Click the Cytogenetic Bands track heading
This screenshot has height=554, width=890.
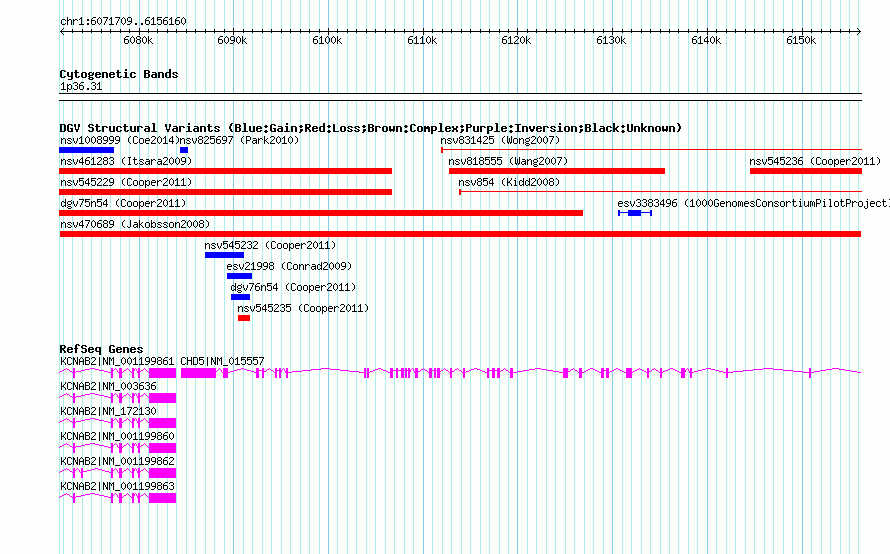[x=119, y=74]
